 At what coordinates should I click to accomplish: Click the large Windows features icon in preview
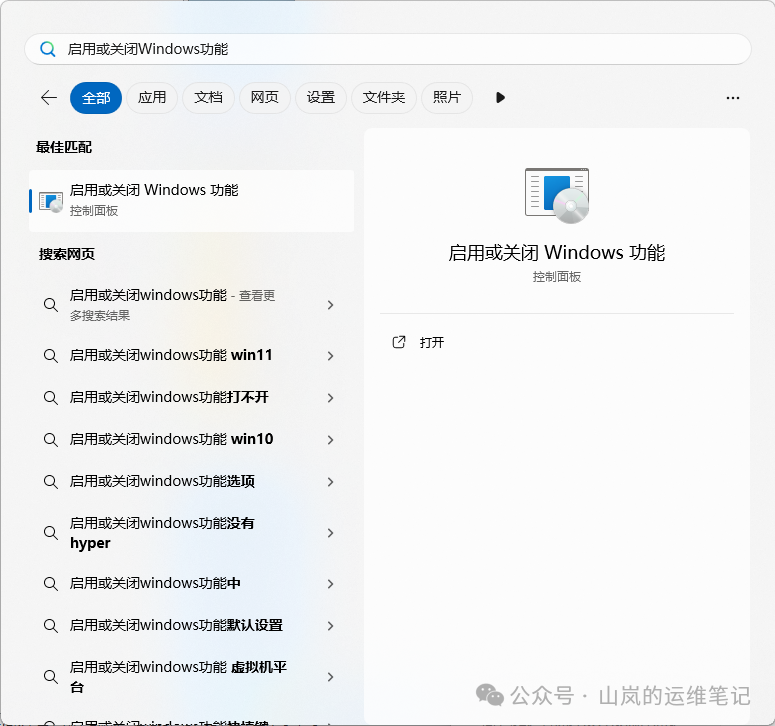point(557,195)
